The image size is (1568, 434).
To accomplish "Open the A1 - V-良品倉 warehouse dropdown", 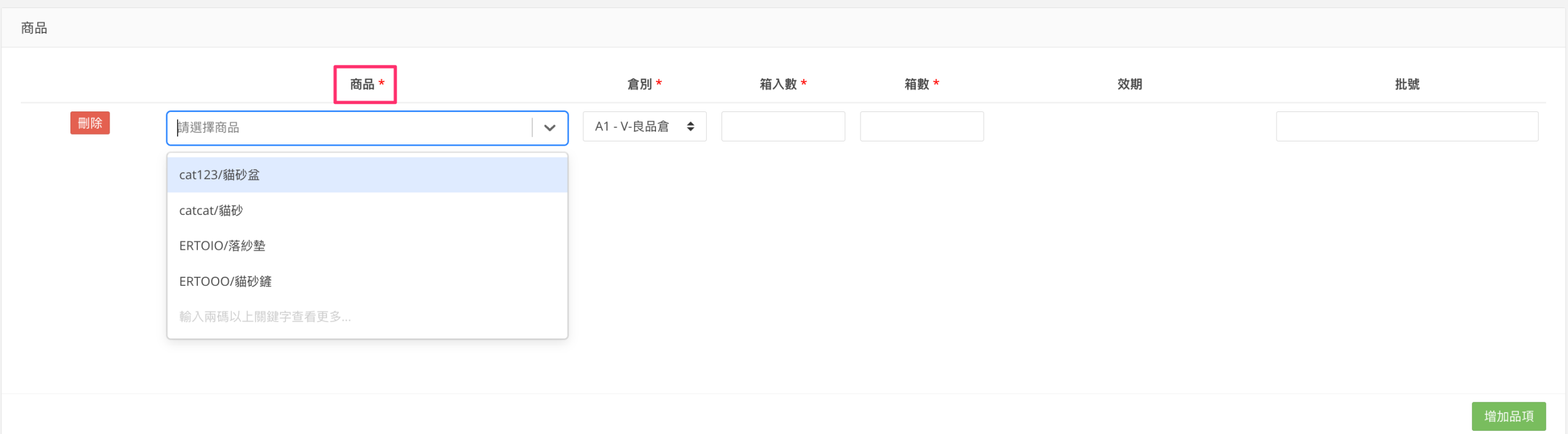I will coord(644,127).
